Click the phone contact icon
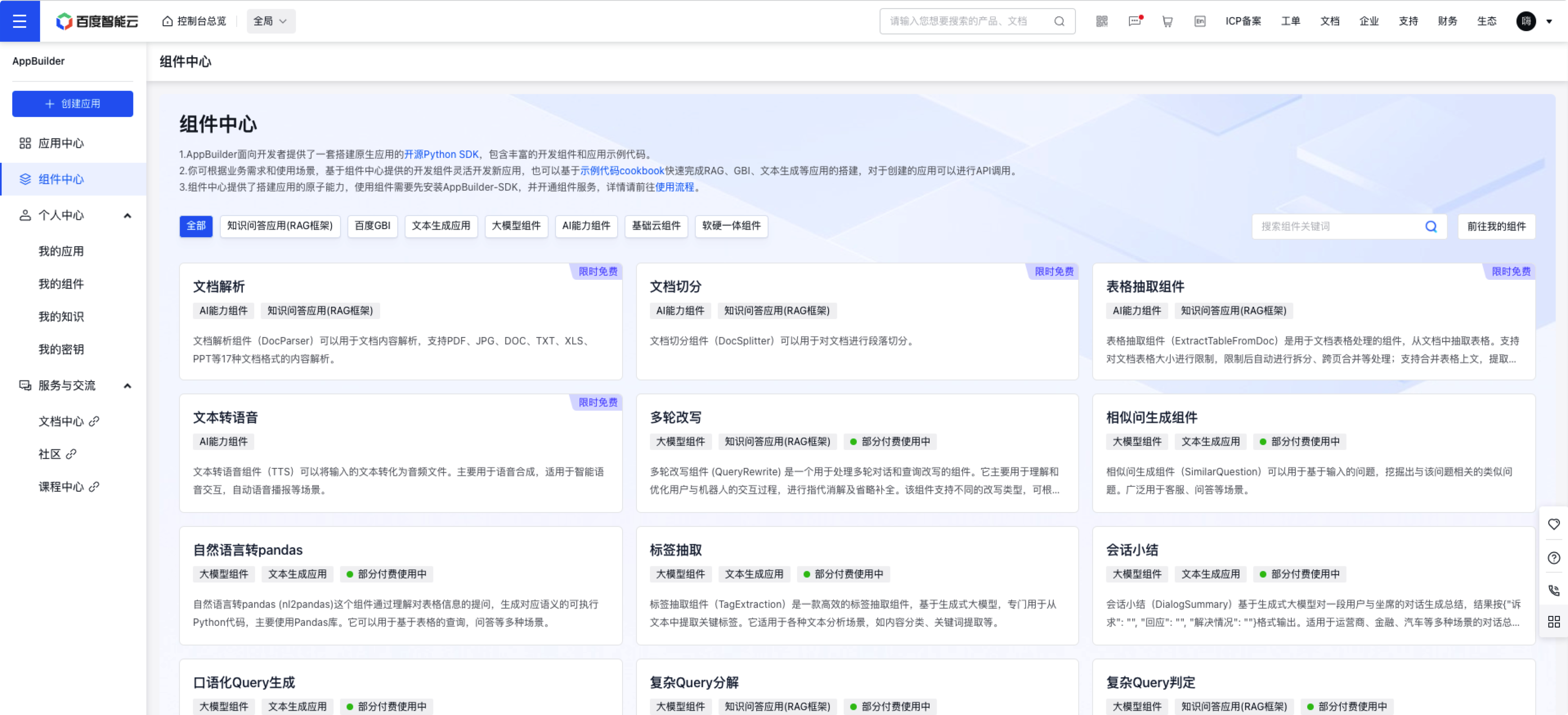The height and width of the screenshot is (715, 1568). (1553, 590)
